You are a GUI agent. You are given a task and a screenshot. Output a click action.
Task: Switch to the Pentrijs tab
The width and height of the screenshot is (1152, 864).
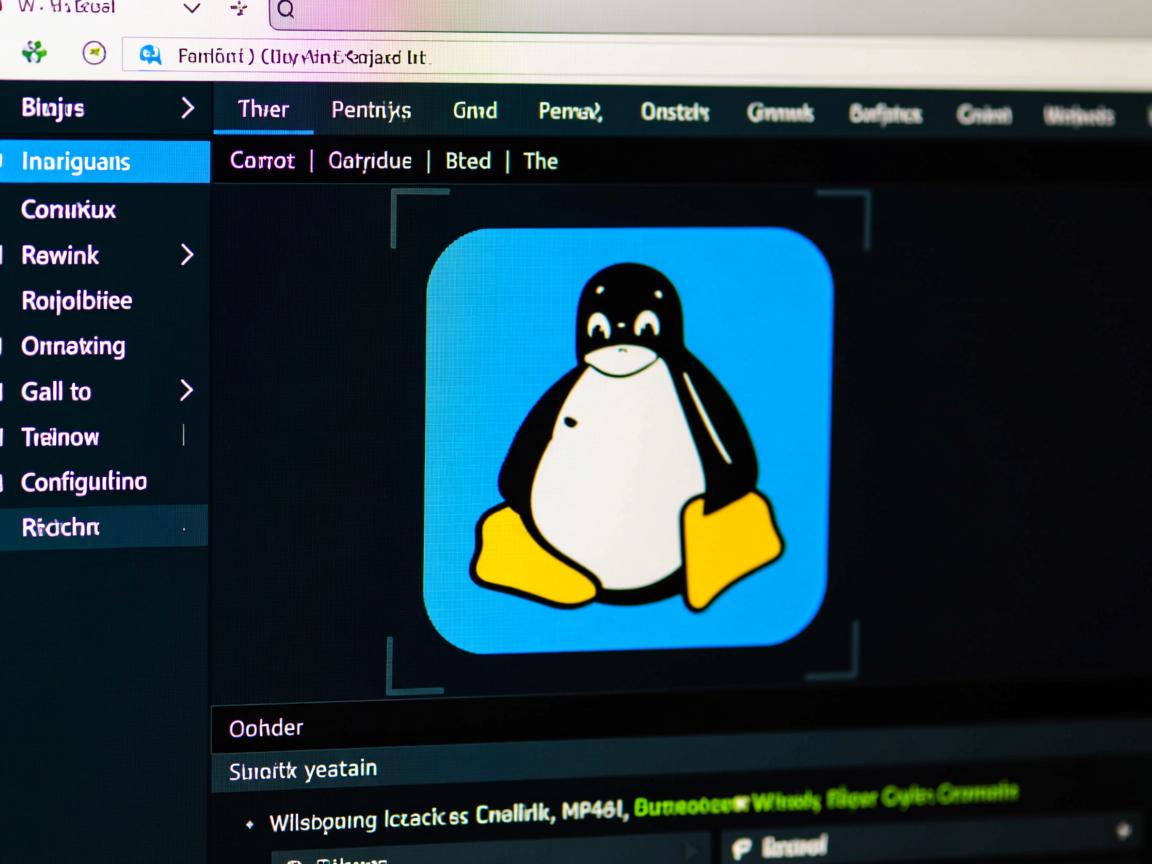[371, 111]
